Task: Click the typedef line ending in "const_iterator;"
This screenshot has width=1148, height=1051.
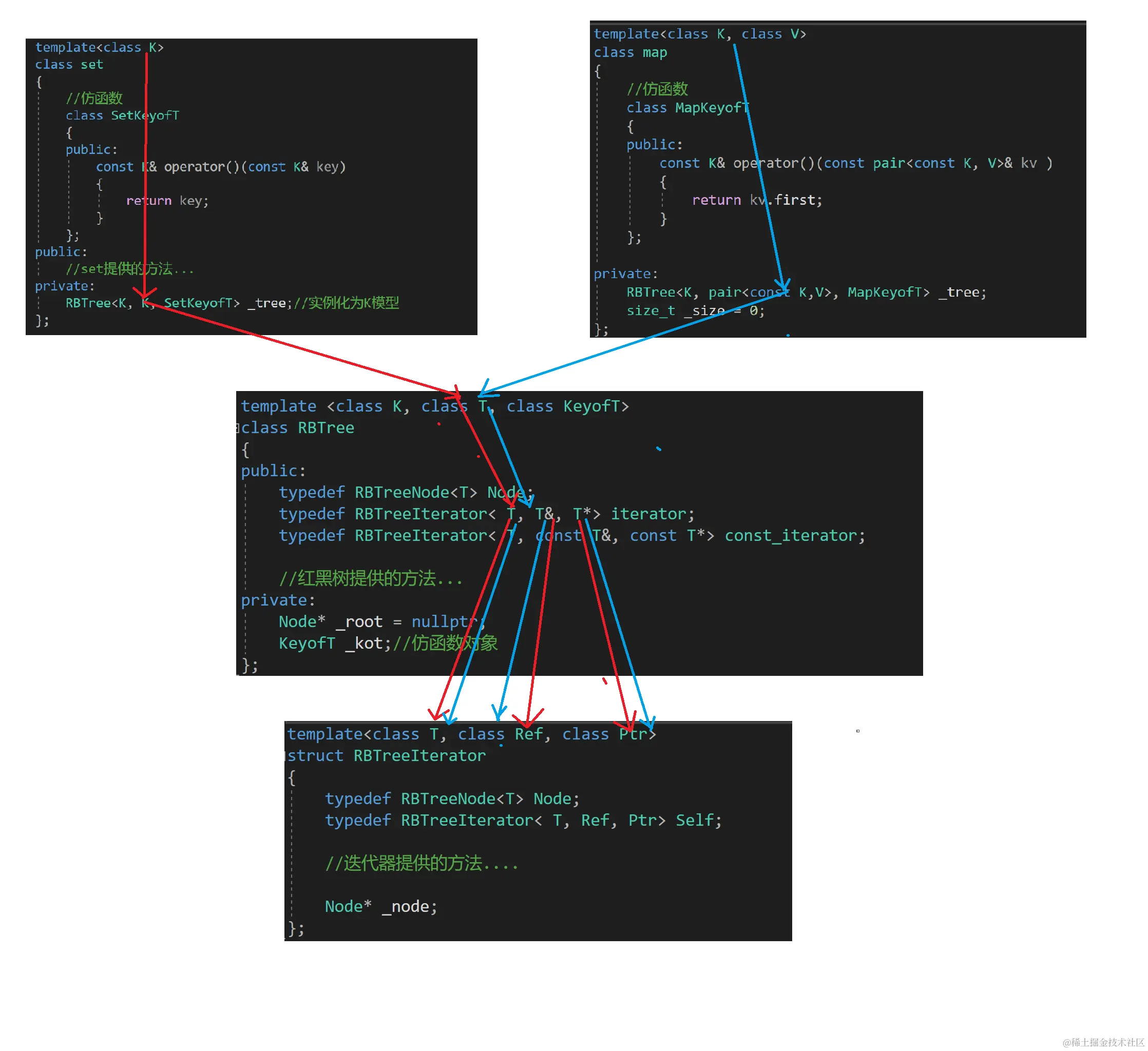Action: pyautogui.click(x=572, y=536)
